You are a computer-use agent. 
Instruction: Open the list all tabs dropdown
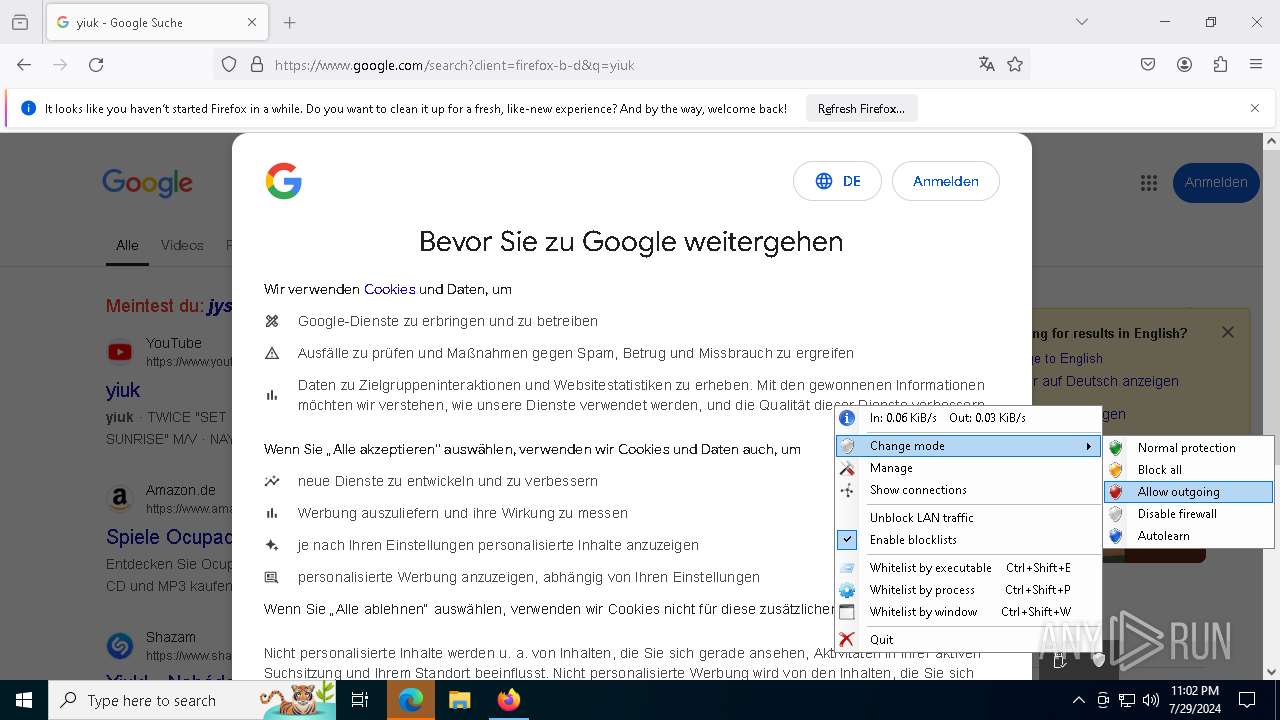pos(1082,22)
